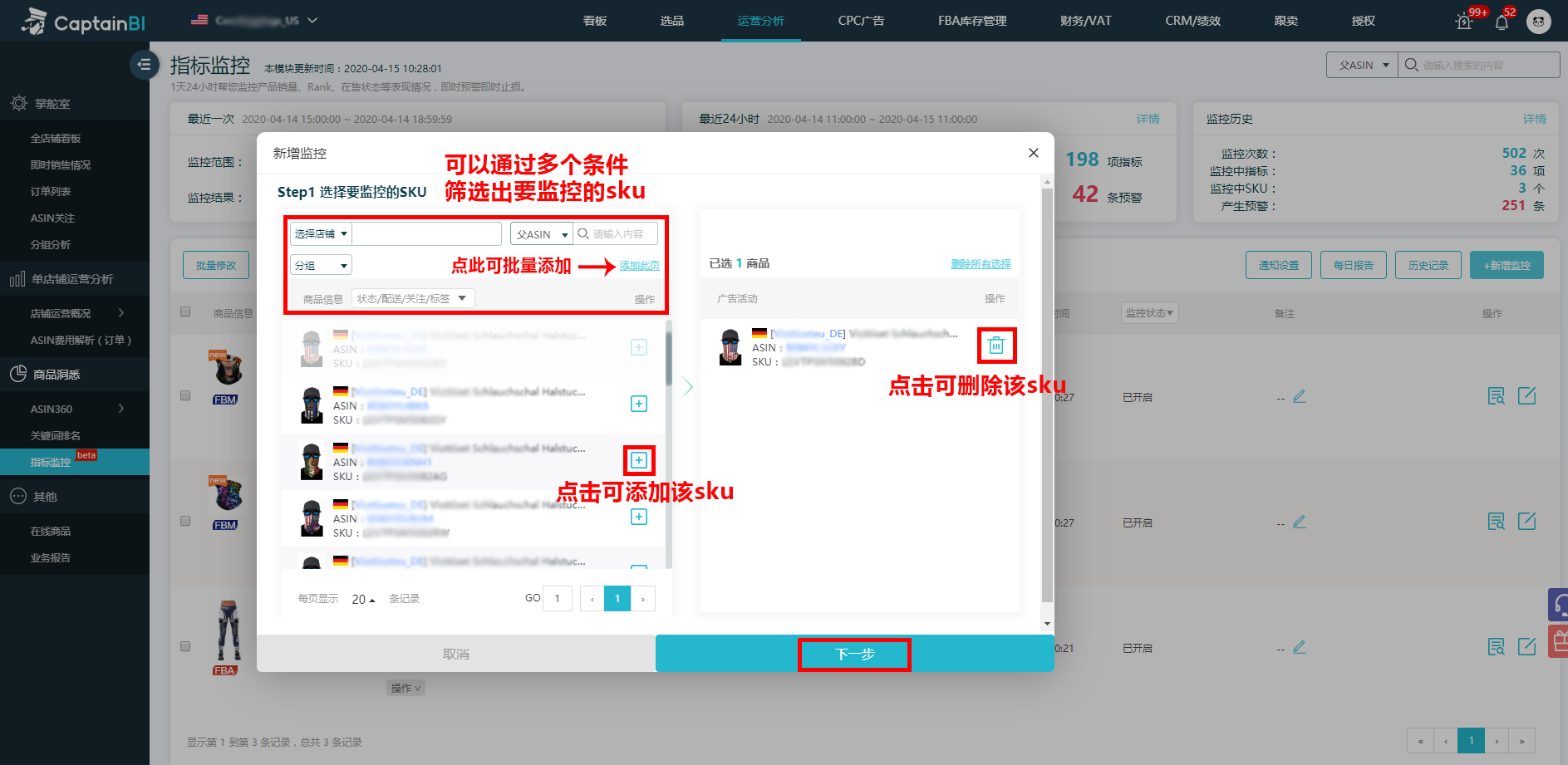Viewport: 1568px width, 765px height.
Task: Click the 每日报告 button
Action: (x=1354, y=265)
